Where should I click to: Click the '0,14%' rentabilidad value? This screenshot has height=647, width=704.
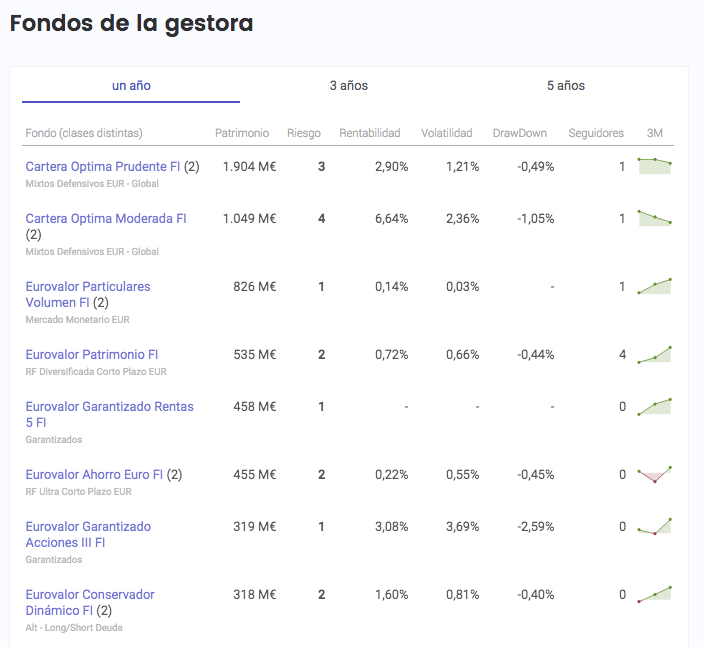pos(392,286)
